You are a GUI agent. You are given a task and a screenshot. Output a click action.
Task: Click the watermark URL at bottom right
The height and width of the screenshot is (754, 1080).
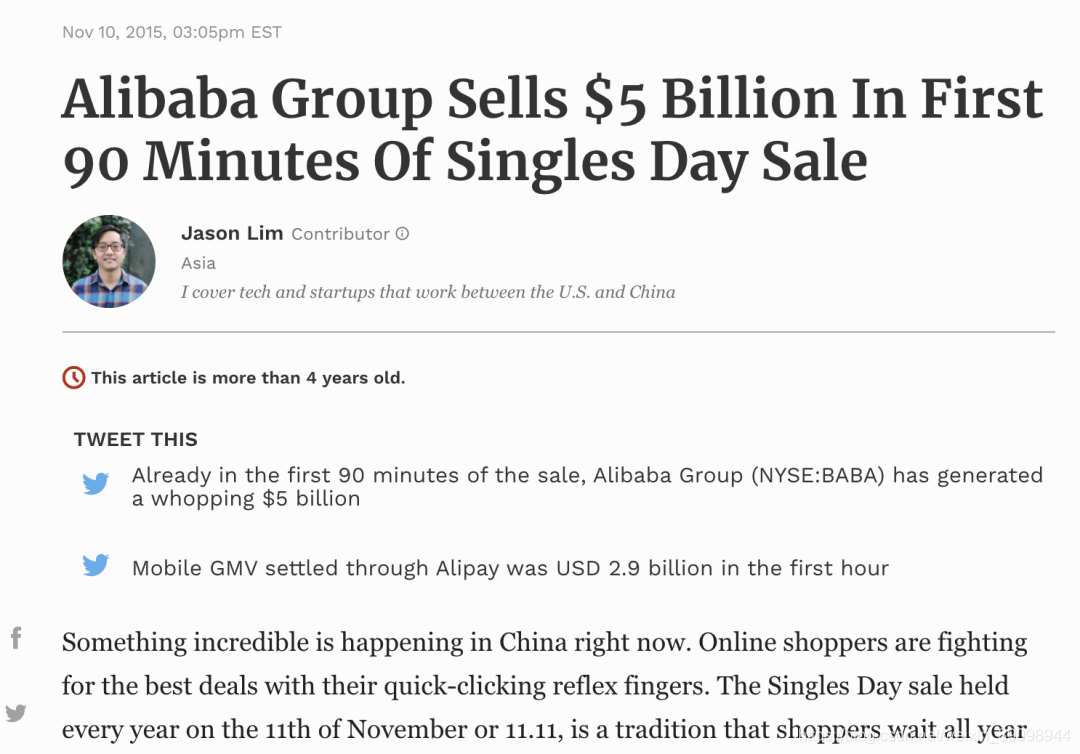click(937, 736)
